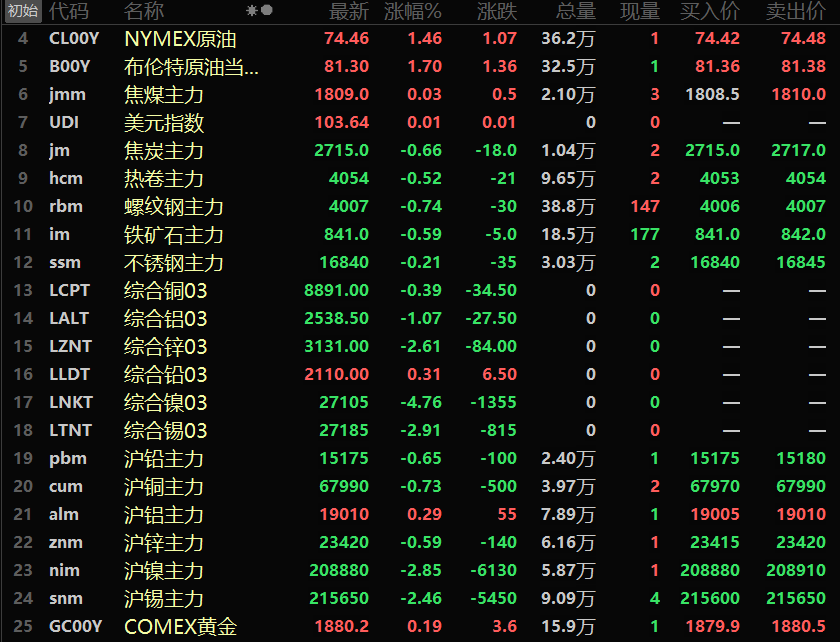Sort by 最新 column header

pyautogui.click(x=349, y=11)
